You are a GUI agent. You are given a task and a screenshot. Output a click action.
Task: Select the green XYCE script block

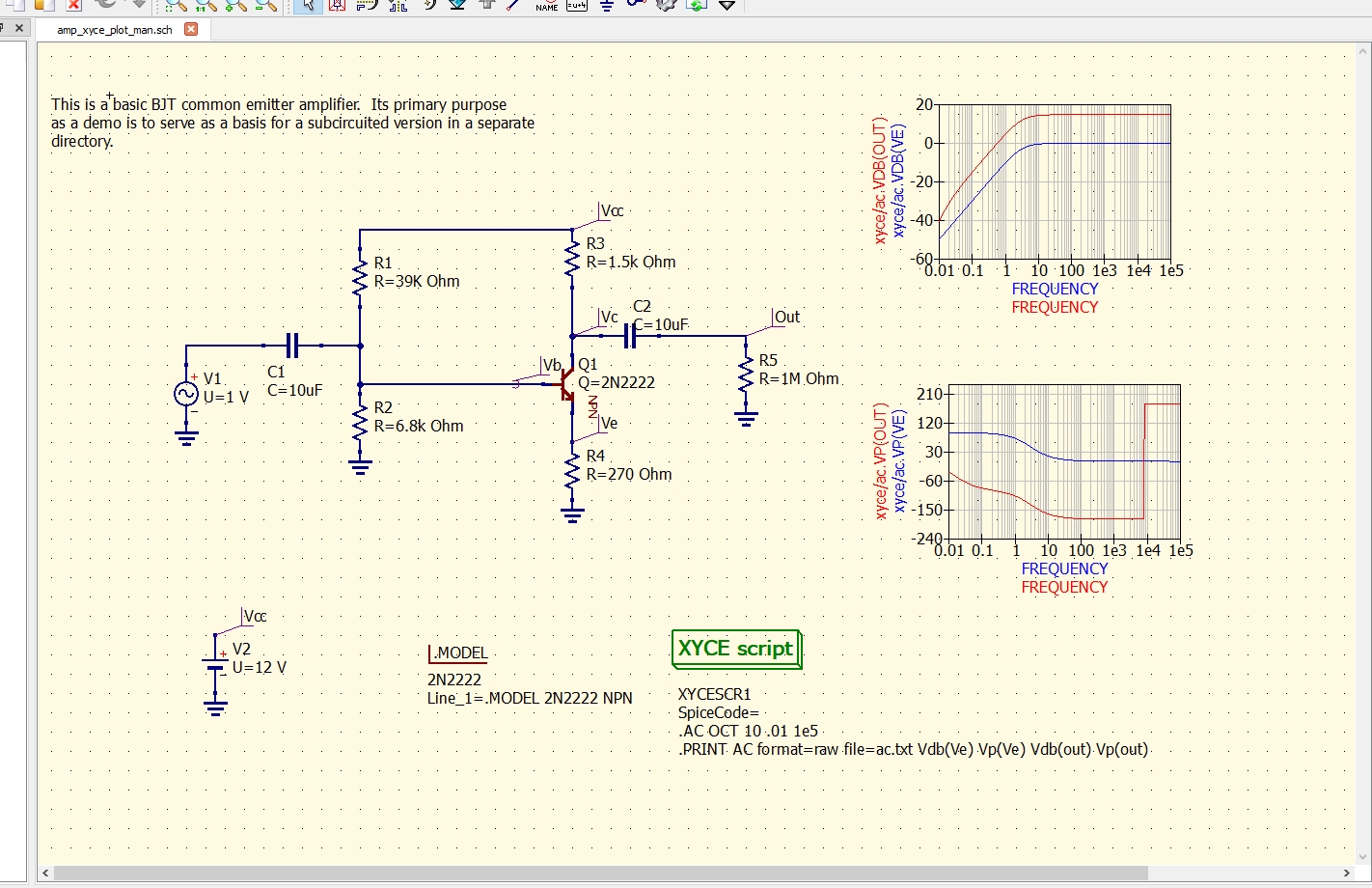pos(736,649)
